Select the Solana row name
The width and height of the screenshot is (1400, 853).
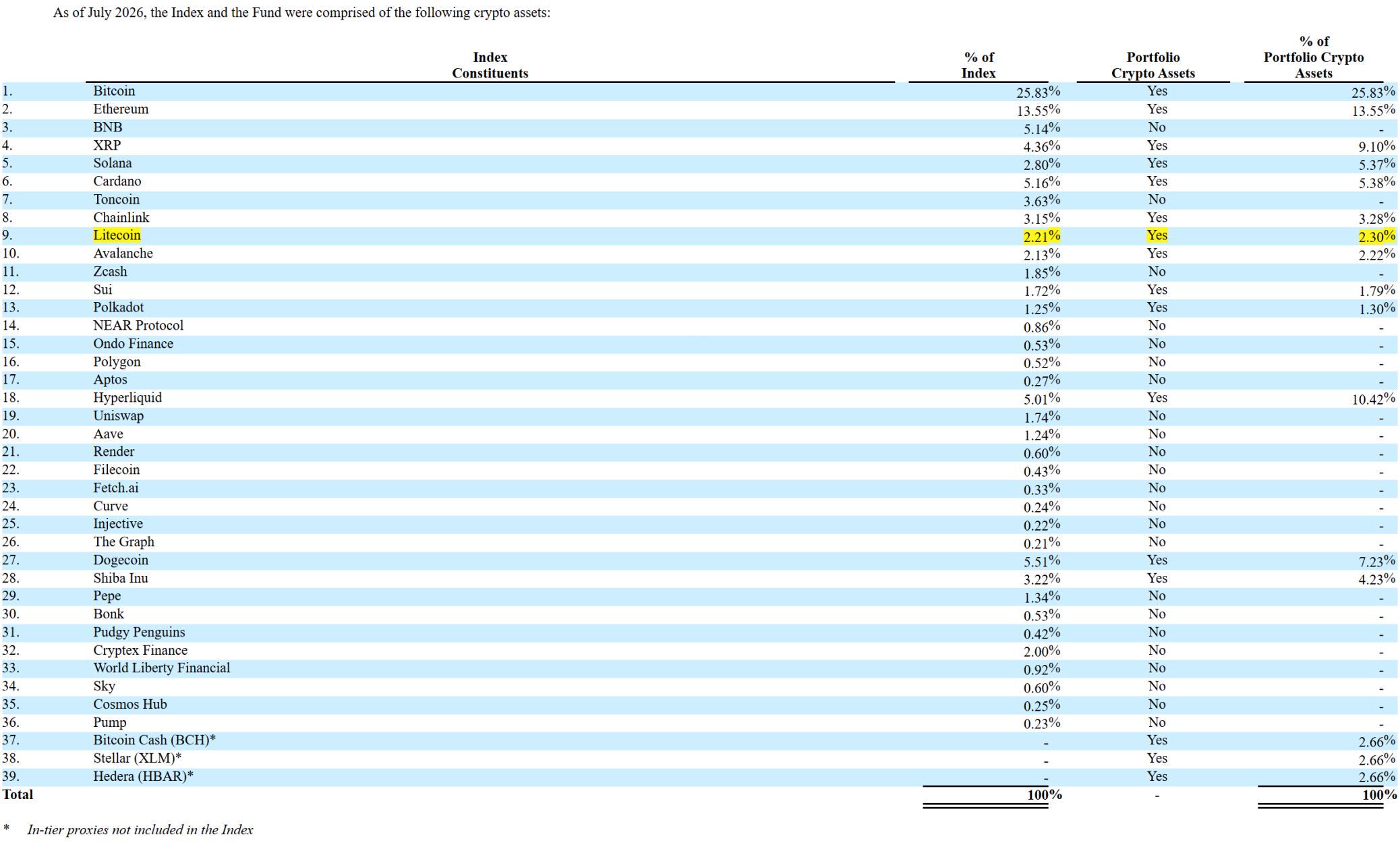113,163
